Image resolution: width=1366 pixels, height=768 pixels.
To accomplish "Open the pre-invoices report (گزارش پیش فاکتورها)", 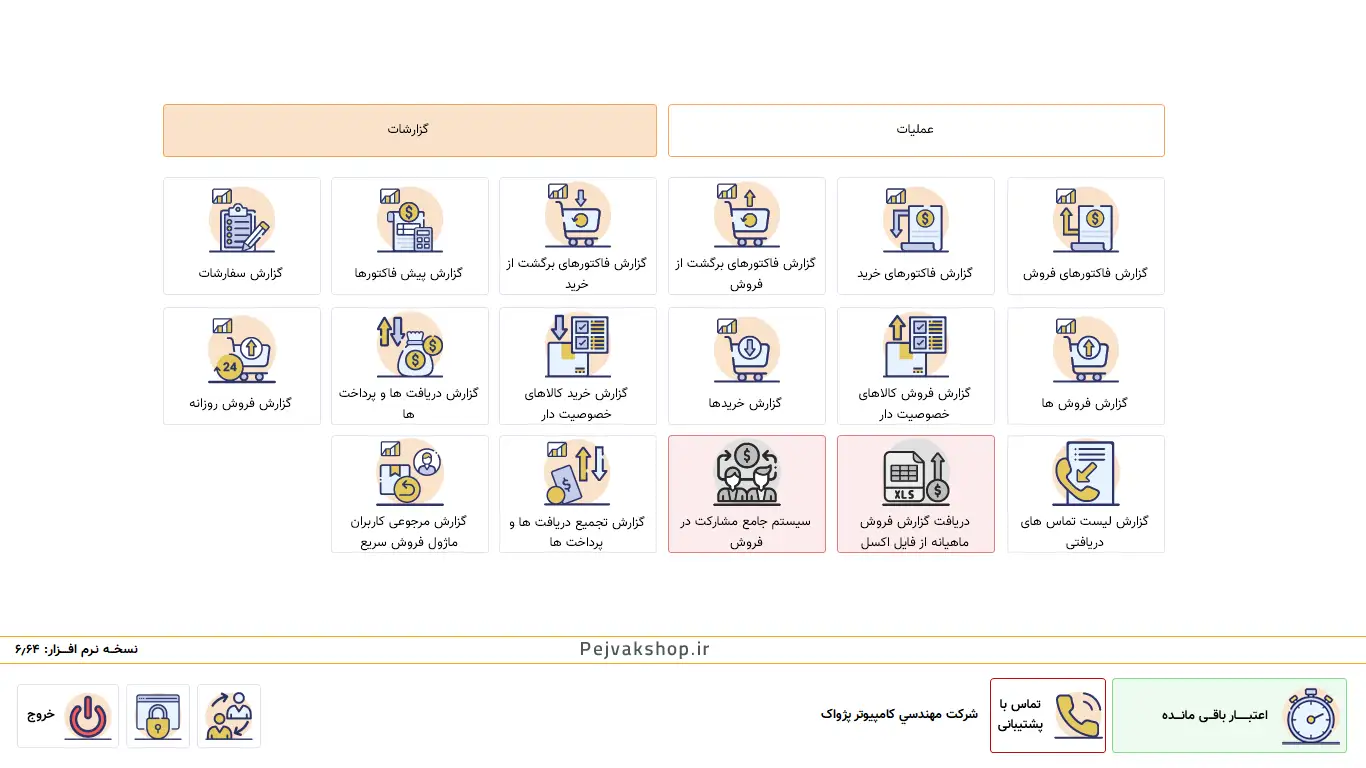I will tap(409, 236).
